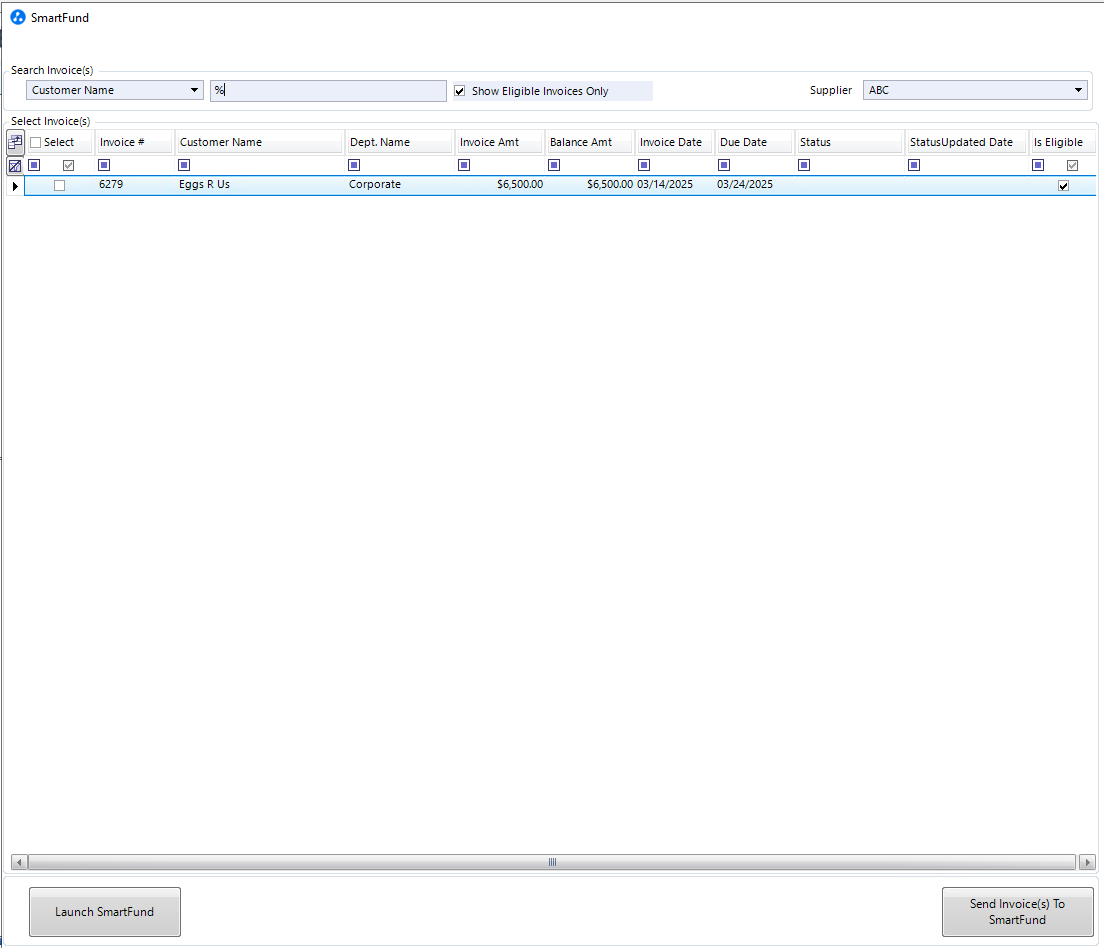The height and width of the screenshot is (948, 1104).
Task: Sort by Balance Amt column header
Action: (589, 142)
